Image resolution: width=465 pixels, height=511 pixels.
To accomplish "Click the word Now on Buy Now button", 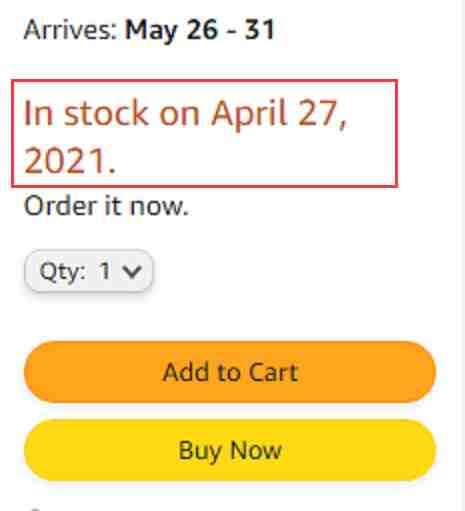I will point(256,450).
